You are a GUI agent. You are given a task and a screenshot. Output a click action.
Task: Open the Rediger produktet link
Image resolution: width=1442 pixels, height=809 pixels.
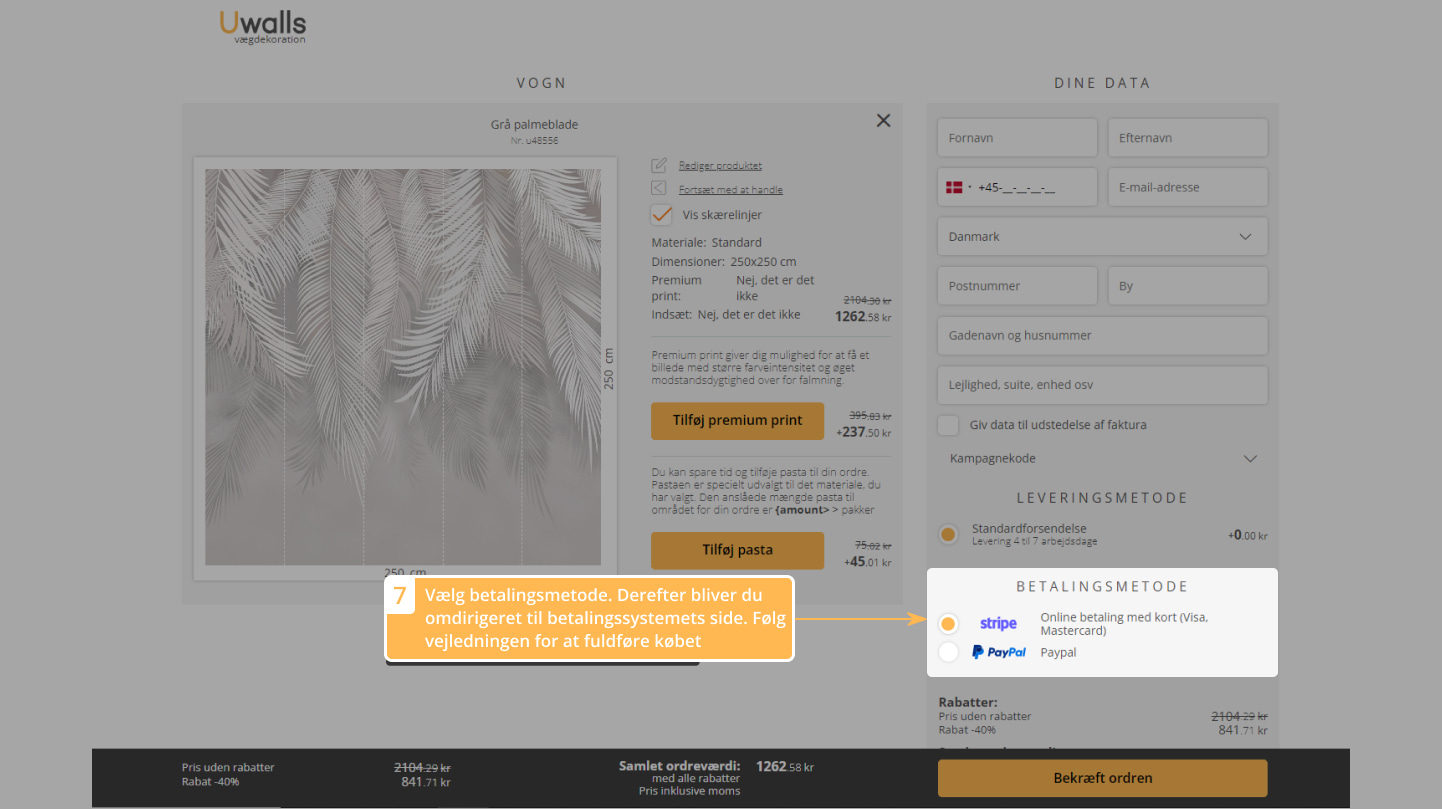pos(720,165)
